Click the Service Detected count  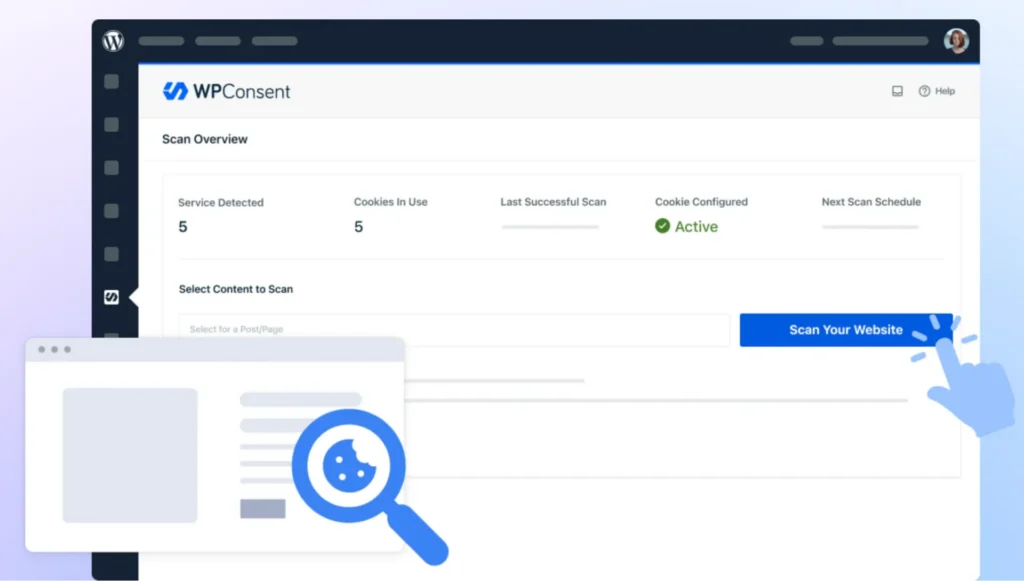(183, 227)
